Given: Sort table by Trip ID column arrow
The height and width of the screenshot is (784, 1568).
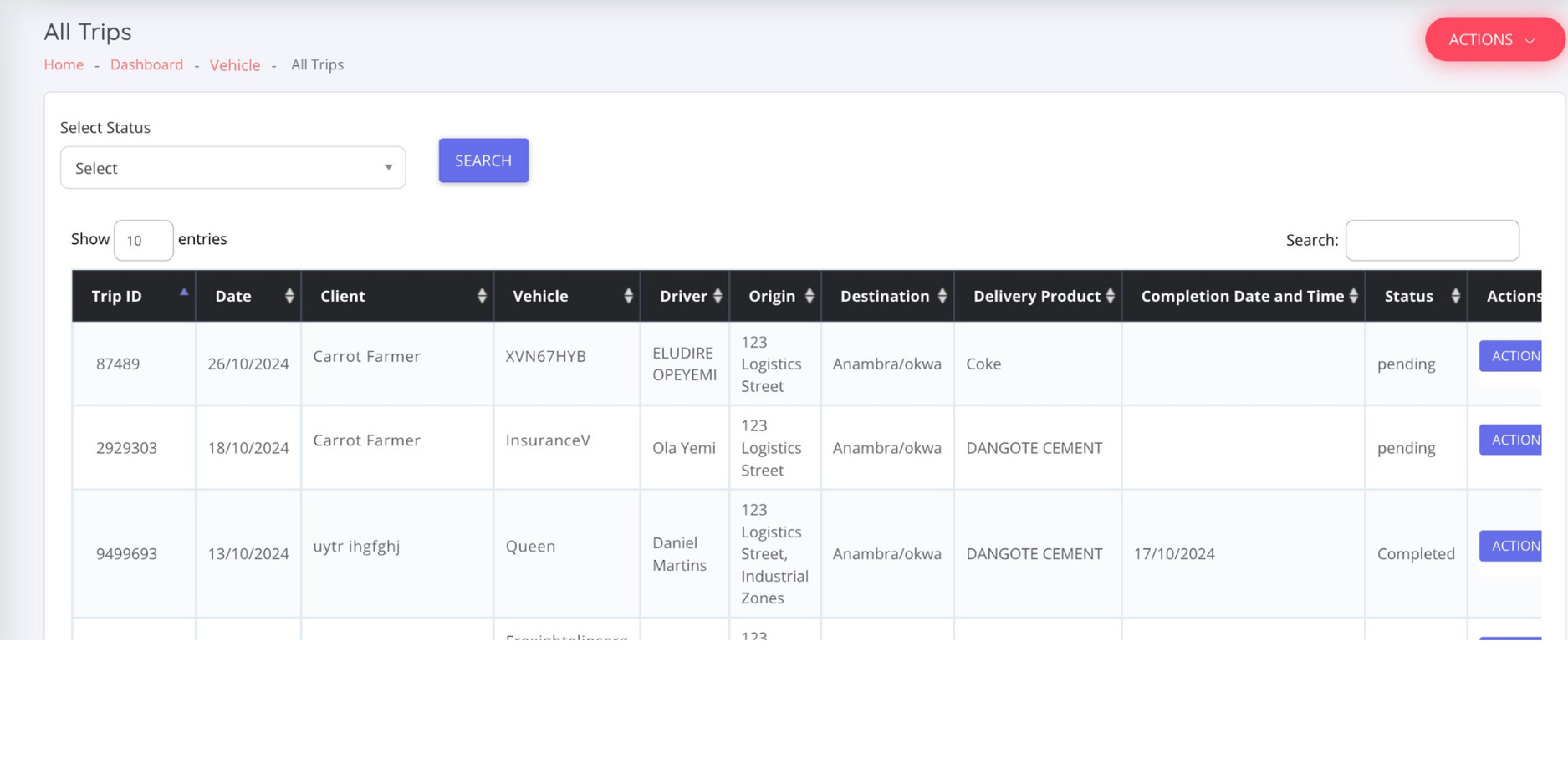Looking at the screenshot, I should (184, 293).
